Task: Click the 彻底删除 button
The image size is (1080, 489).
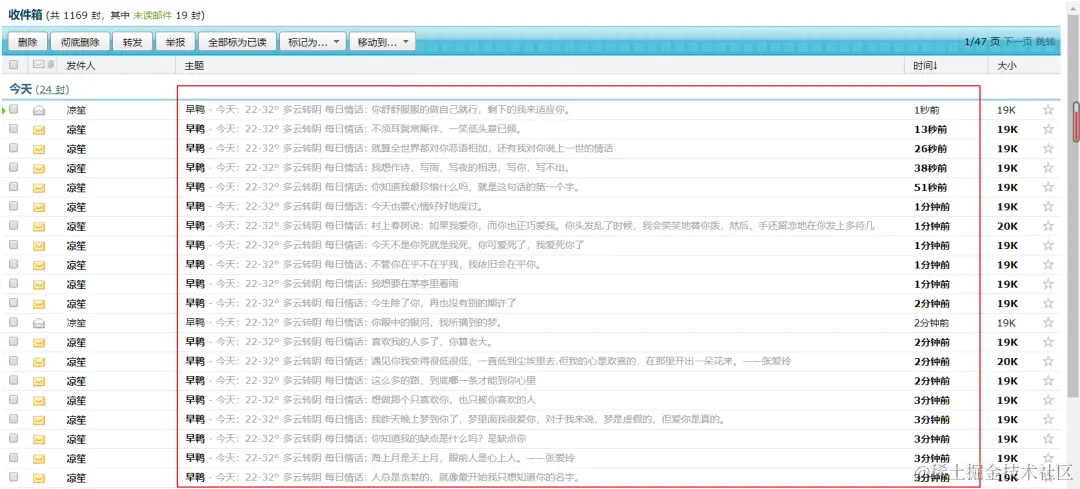Action: pos(80,42)
